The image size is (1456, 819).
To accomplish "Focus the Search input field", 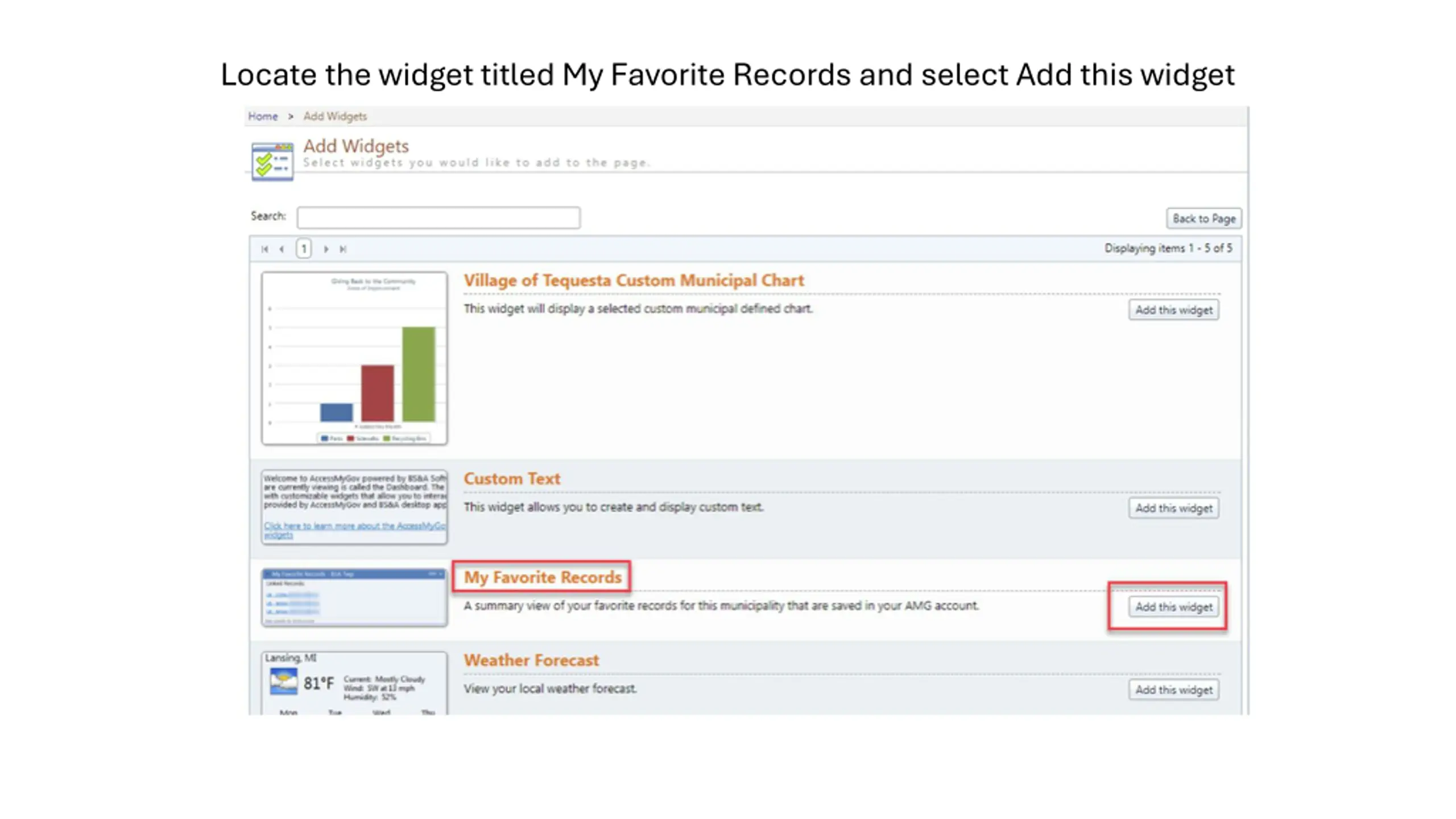I will coord(439,217).
